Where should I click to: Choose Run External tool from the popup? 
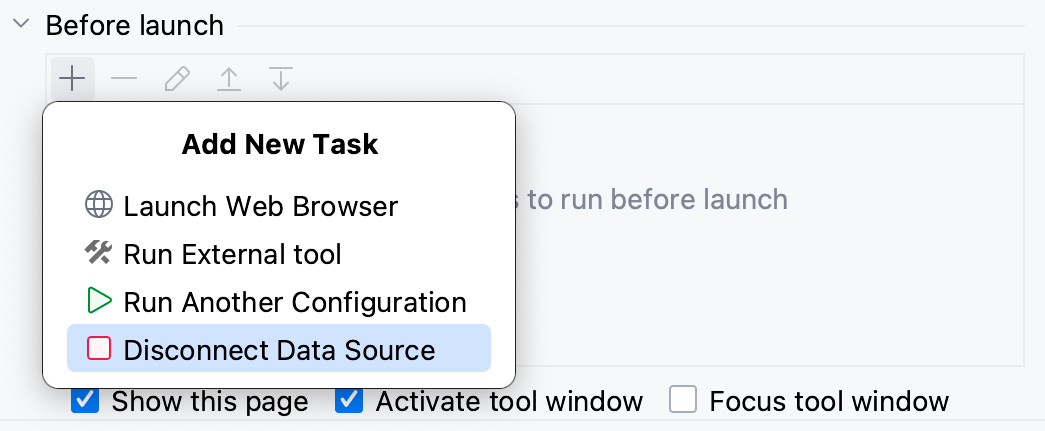pos(232,254)
